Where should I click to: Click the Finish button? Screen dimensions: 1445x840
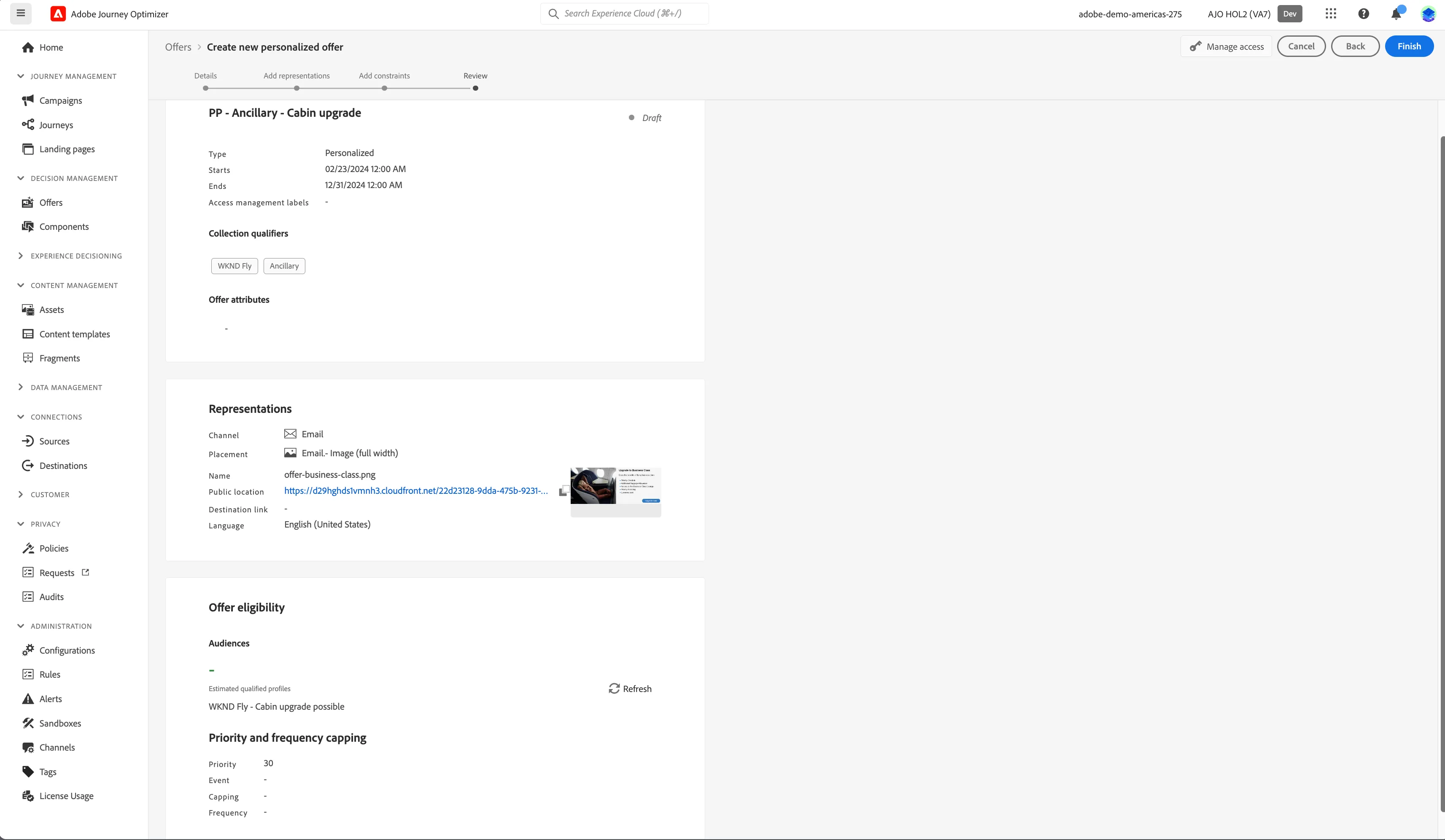(x=1409, y=46)
